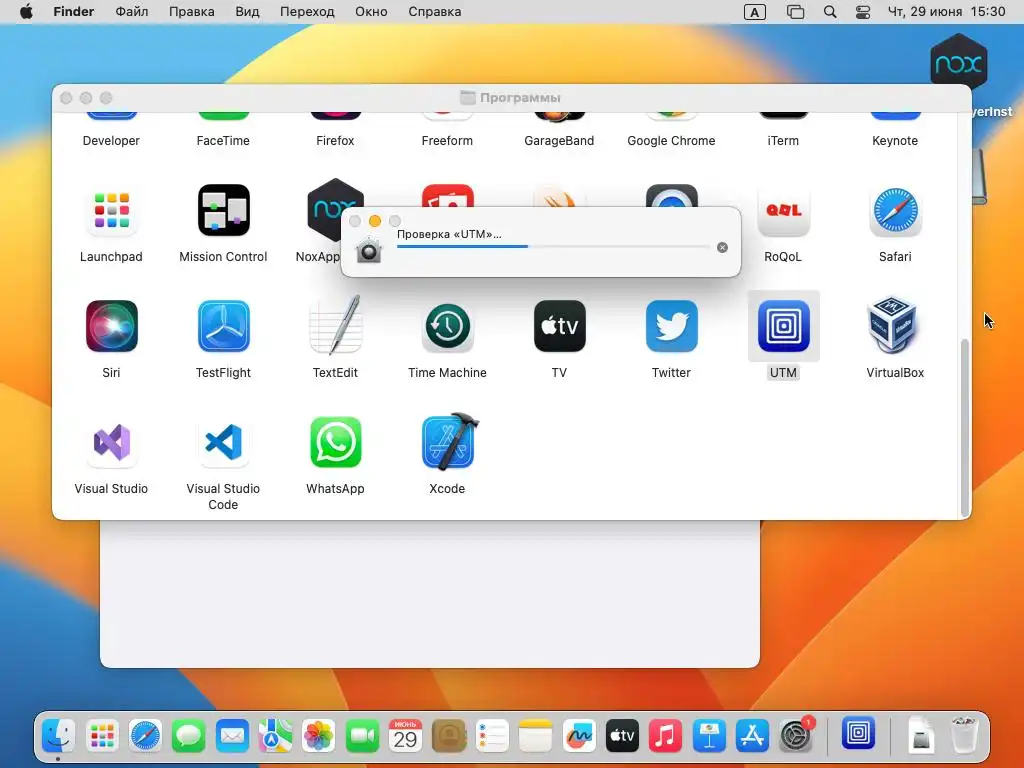1024x768 pixels.
Task: Open Control Center in menu bar
Action: click(x=863, y=12)
